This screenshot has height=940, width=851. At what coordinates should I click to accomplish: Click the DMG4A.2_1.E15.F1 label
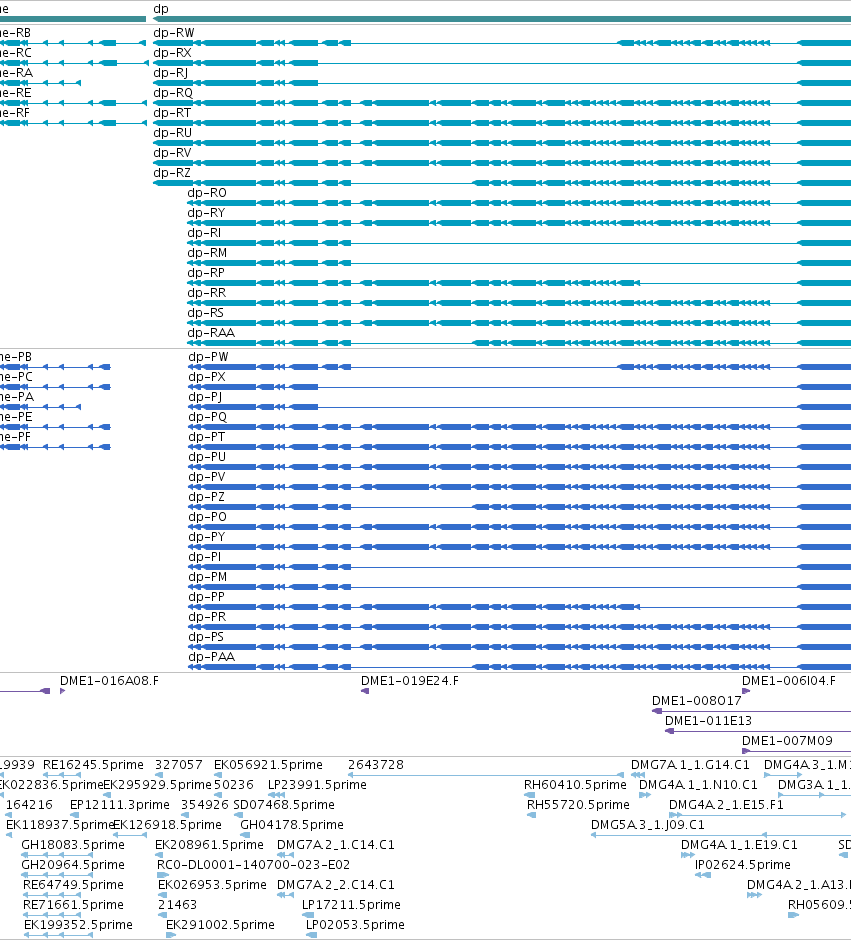click(726, 805)
